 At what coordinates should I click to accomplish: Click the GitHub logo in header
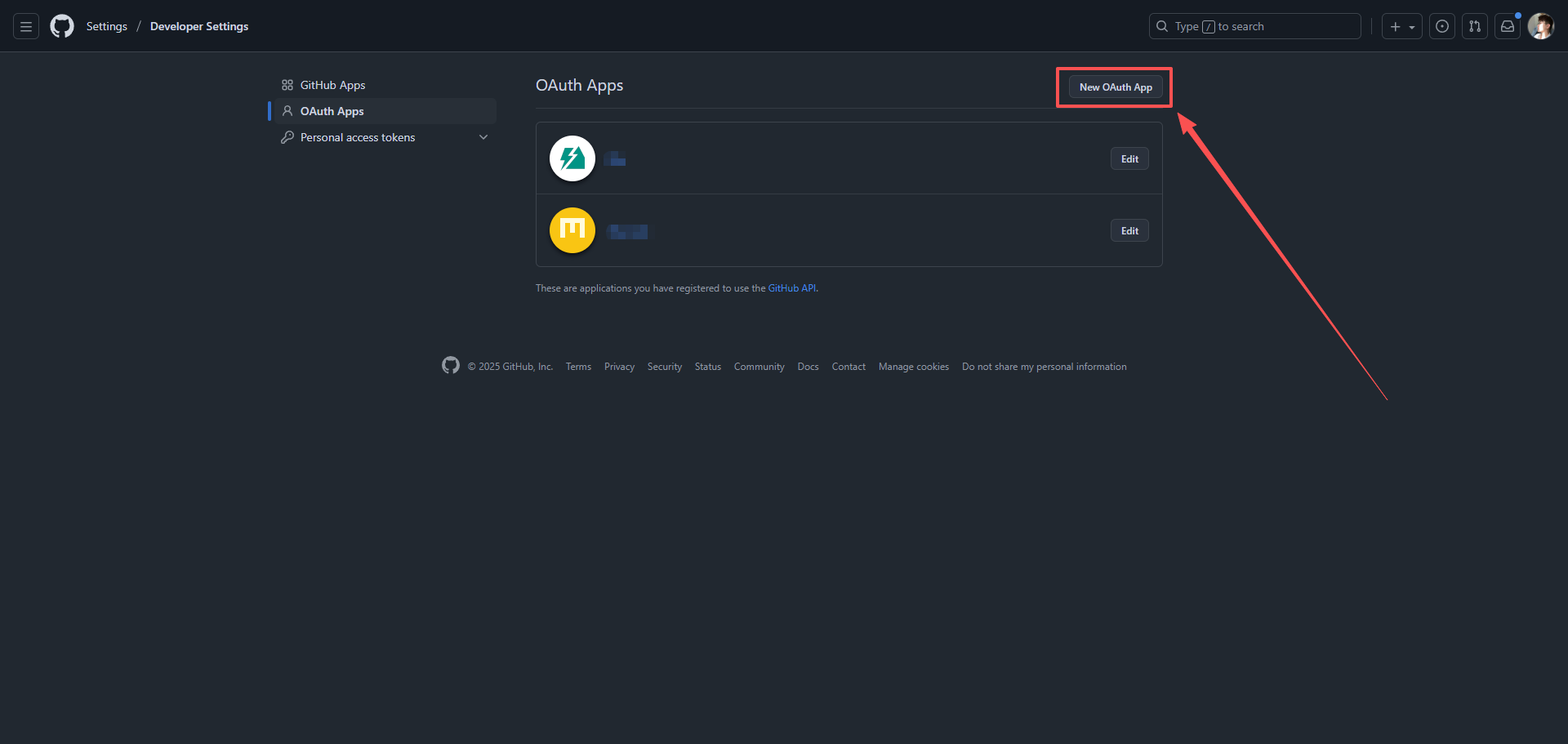coord(62,26)
